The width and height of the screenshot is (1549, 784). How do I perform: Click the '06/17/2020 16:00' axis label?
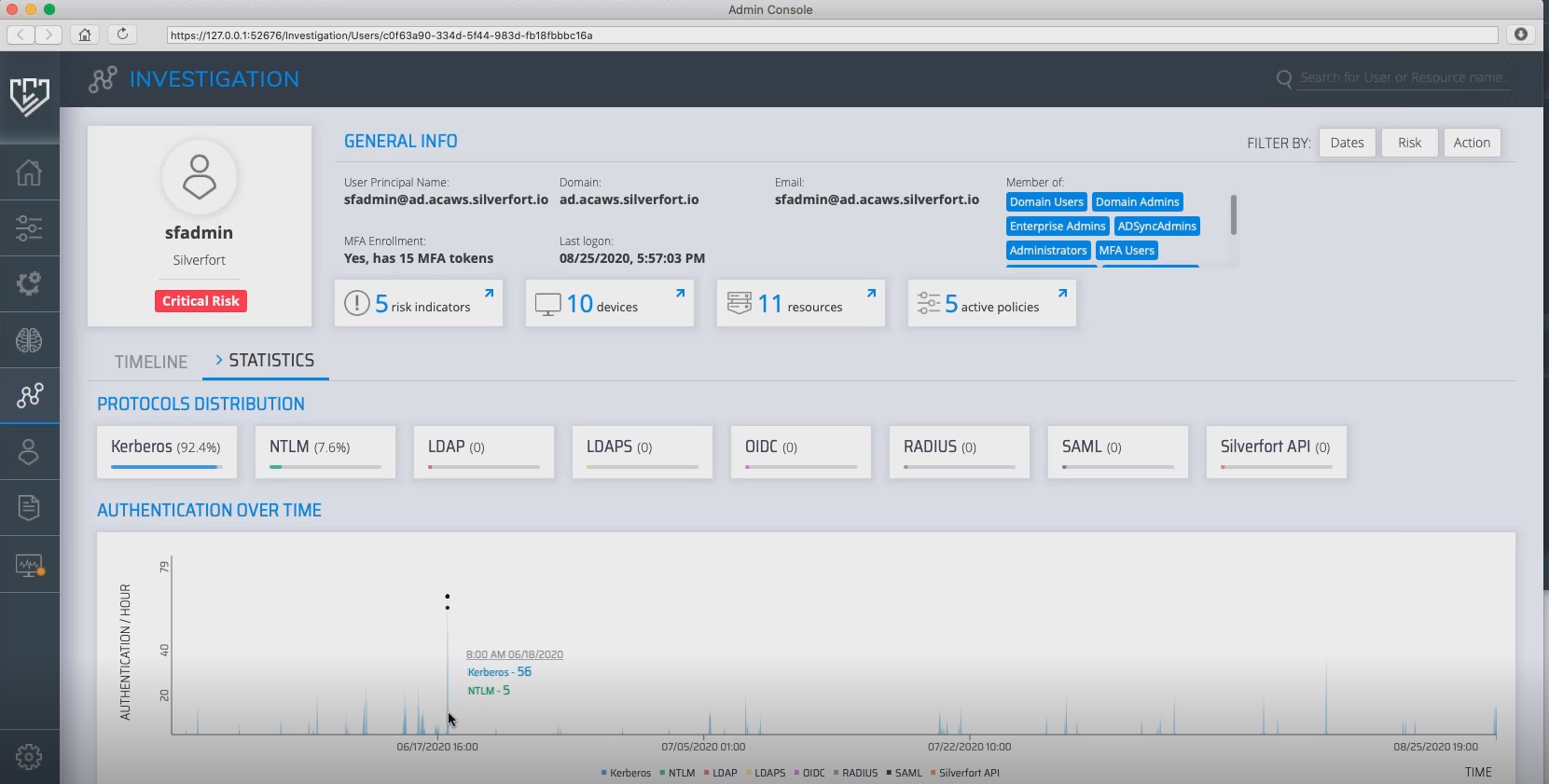pyautogui.click(x=437, y=747)
